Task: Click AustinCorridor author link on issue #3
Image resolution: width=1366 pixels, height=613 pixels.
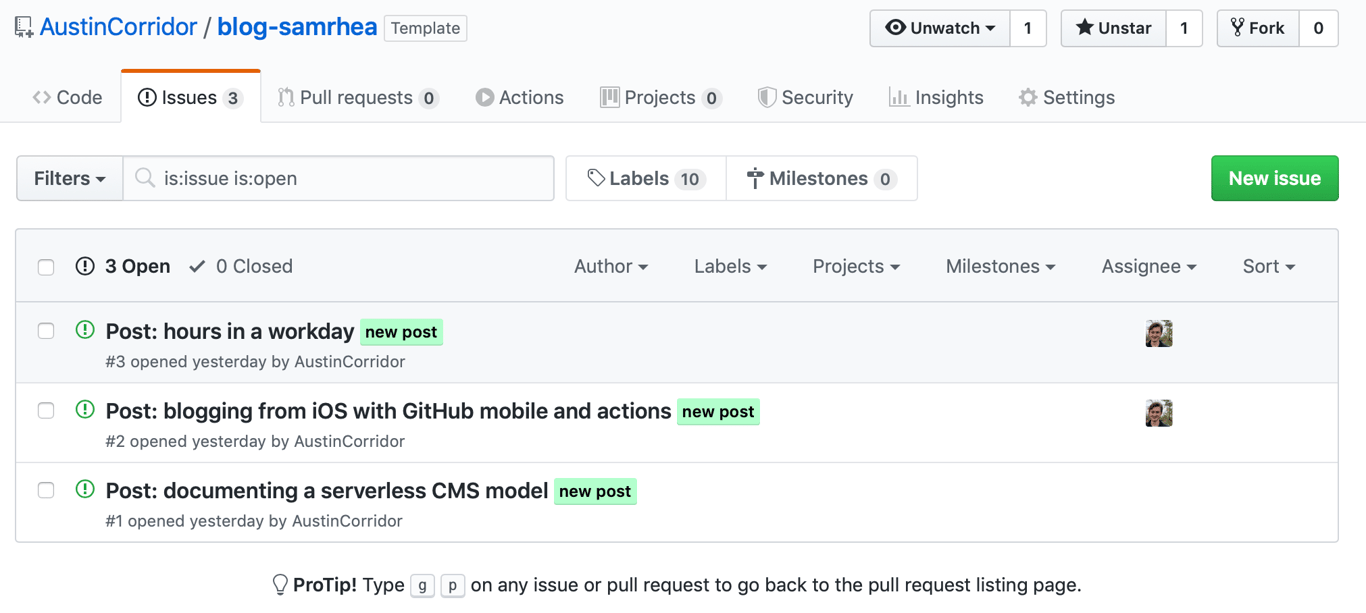Action: click(x=350, y=362)
